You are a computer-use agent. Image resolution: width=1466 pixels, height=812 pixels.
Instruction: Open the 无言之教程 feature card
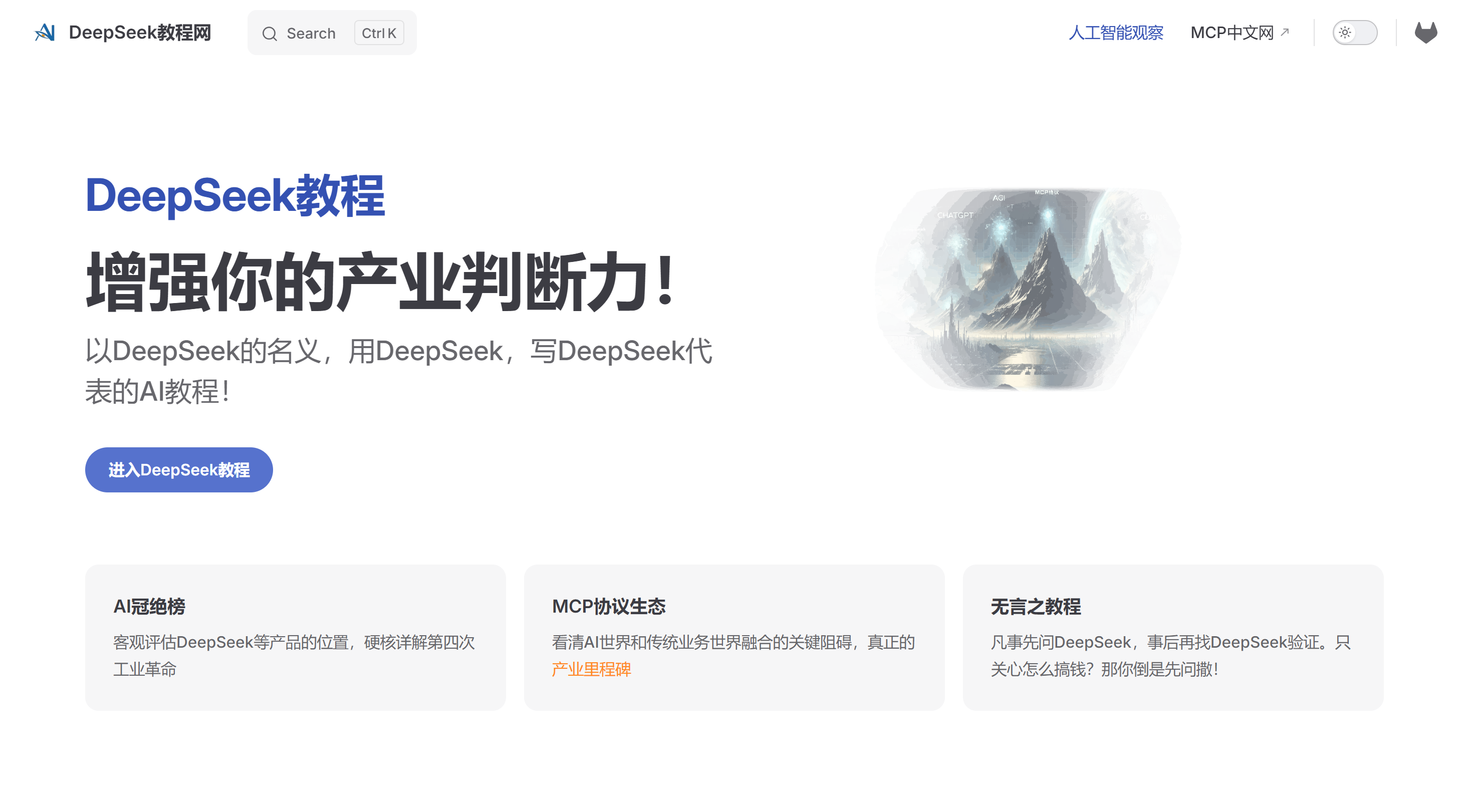tap(1173, 637)
